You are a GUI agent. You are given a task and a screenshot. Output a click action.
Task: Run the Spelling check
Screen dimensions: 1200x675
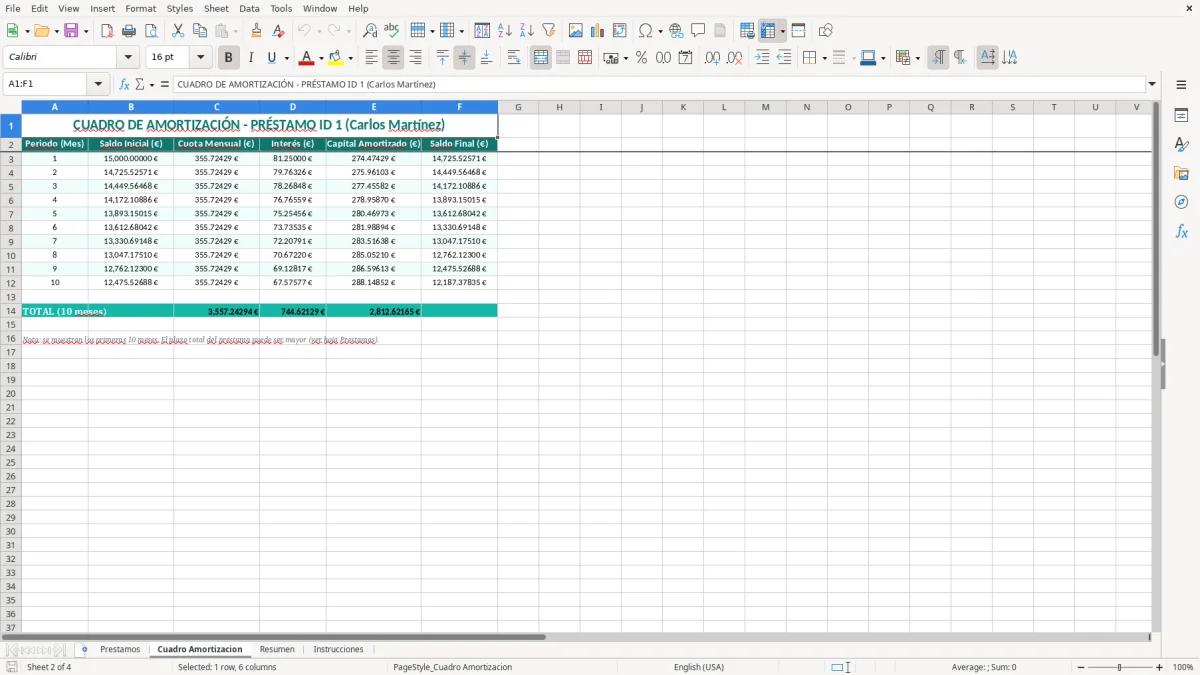(x=392, y=31)
